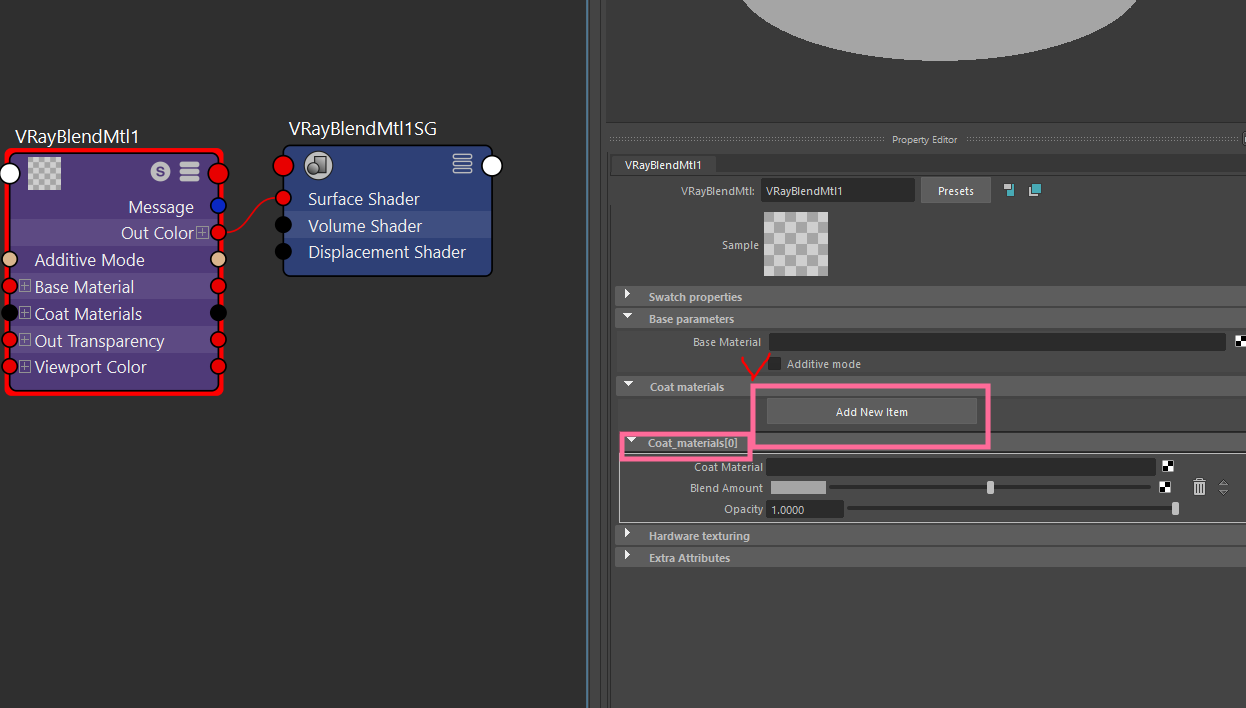Click the Property Editor panel title
The image size is (1246, 708).
[924, 140]
